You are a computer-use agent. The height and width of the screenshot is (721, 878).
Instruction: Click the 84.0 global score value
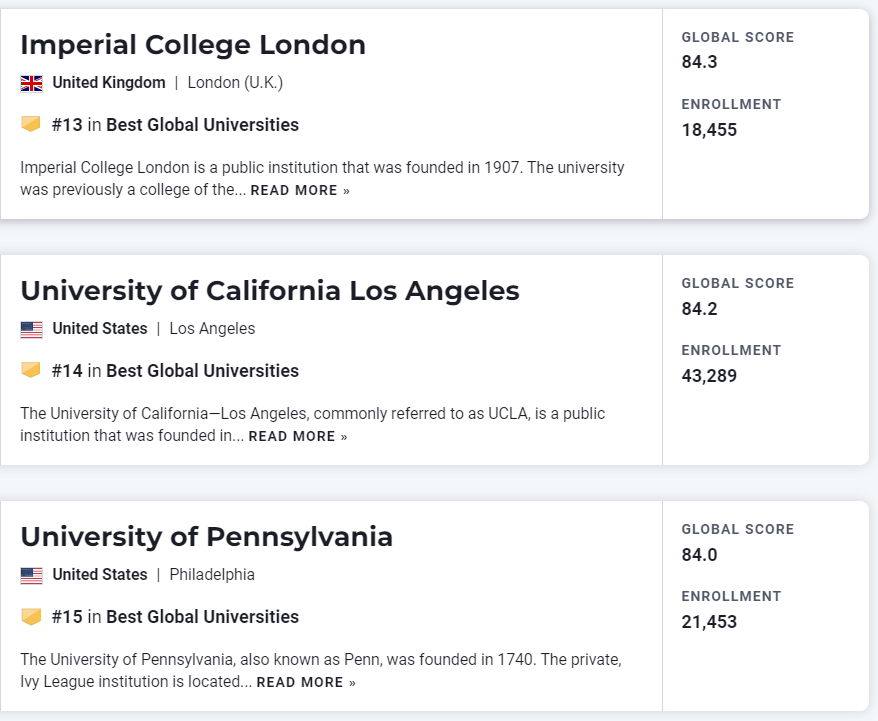700,555
